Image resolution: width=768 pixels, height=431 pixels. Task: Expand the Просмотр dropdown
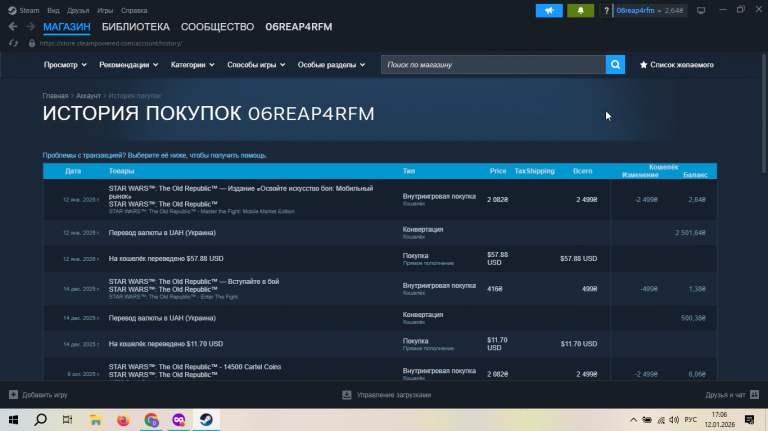65,65
